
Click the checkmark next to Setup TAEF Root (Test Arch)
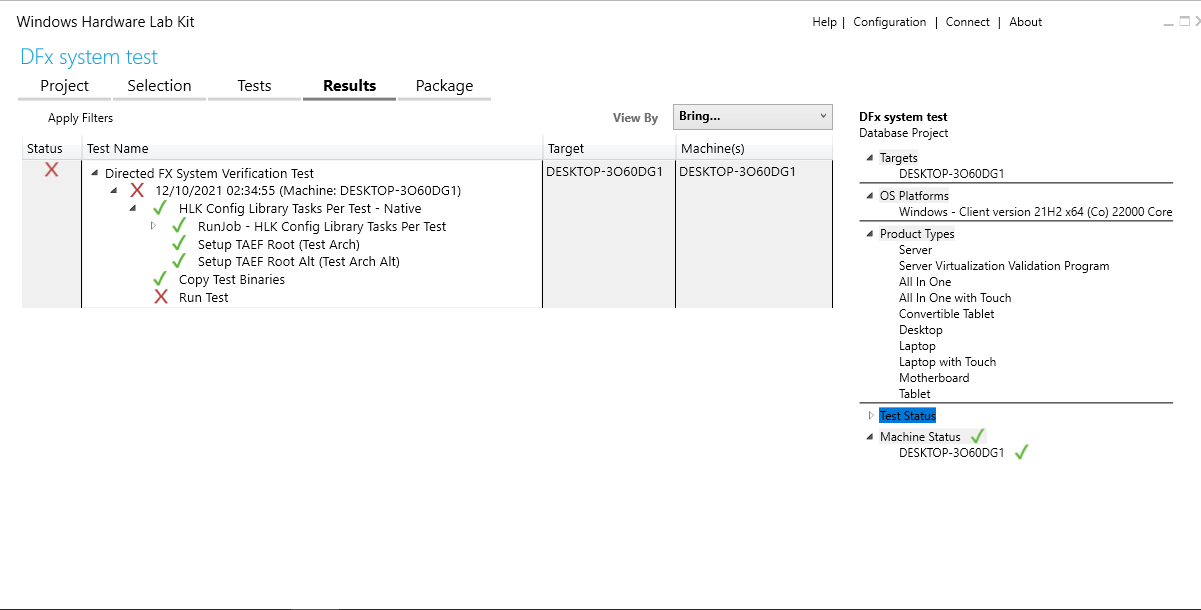(179, 243)
